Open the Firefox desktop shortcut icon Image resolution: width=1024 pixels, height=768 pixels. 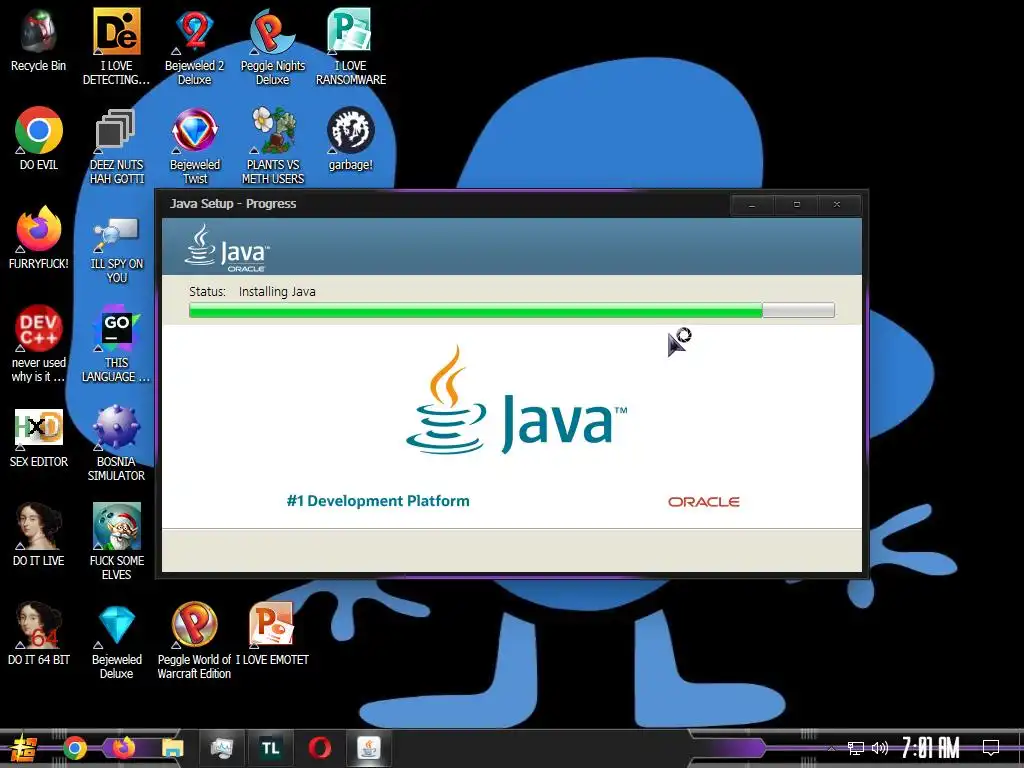[39, 238]
